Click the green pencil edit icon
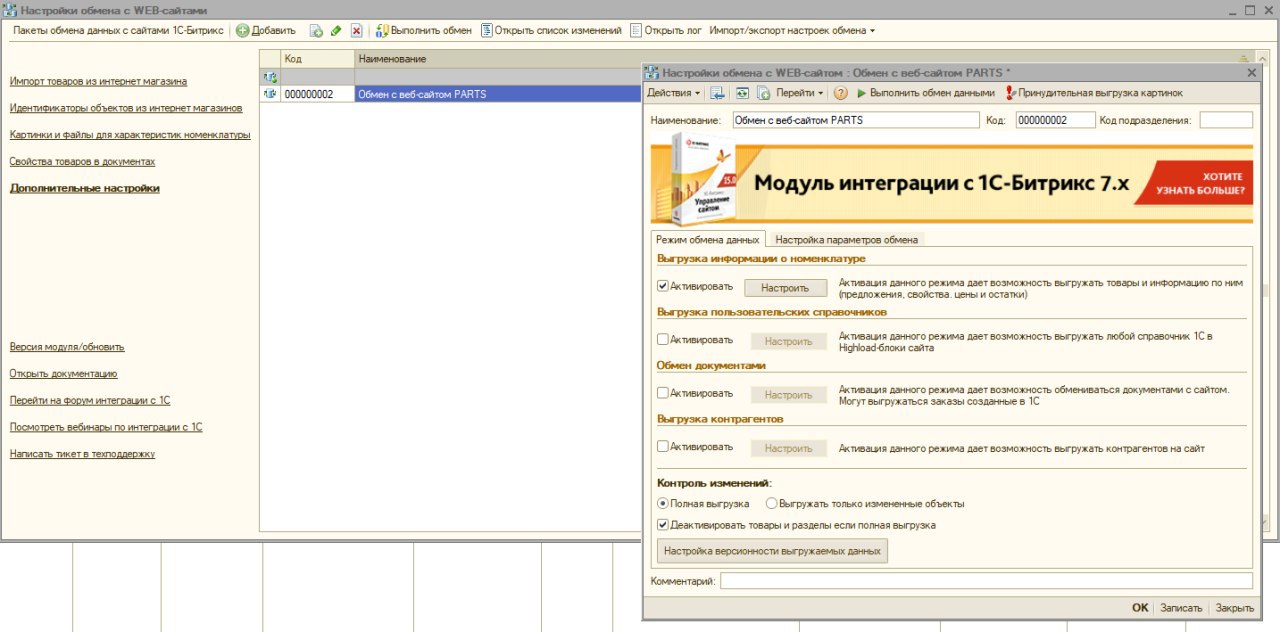 [x=336, y=31]
